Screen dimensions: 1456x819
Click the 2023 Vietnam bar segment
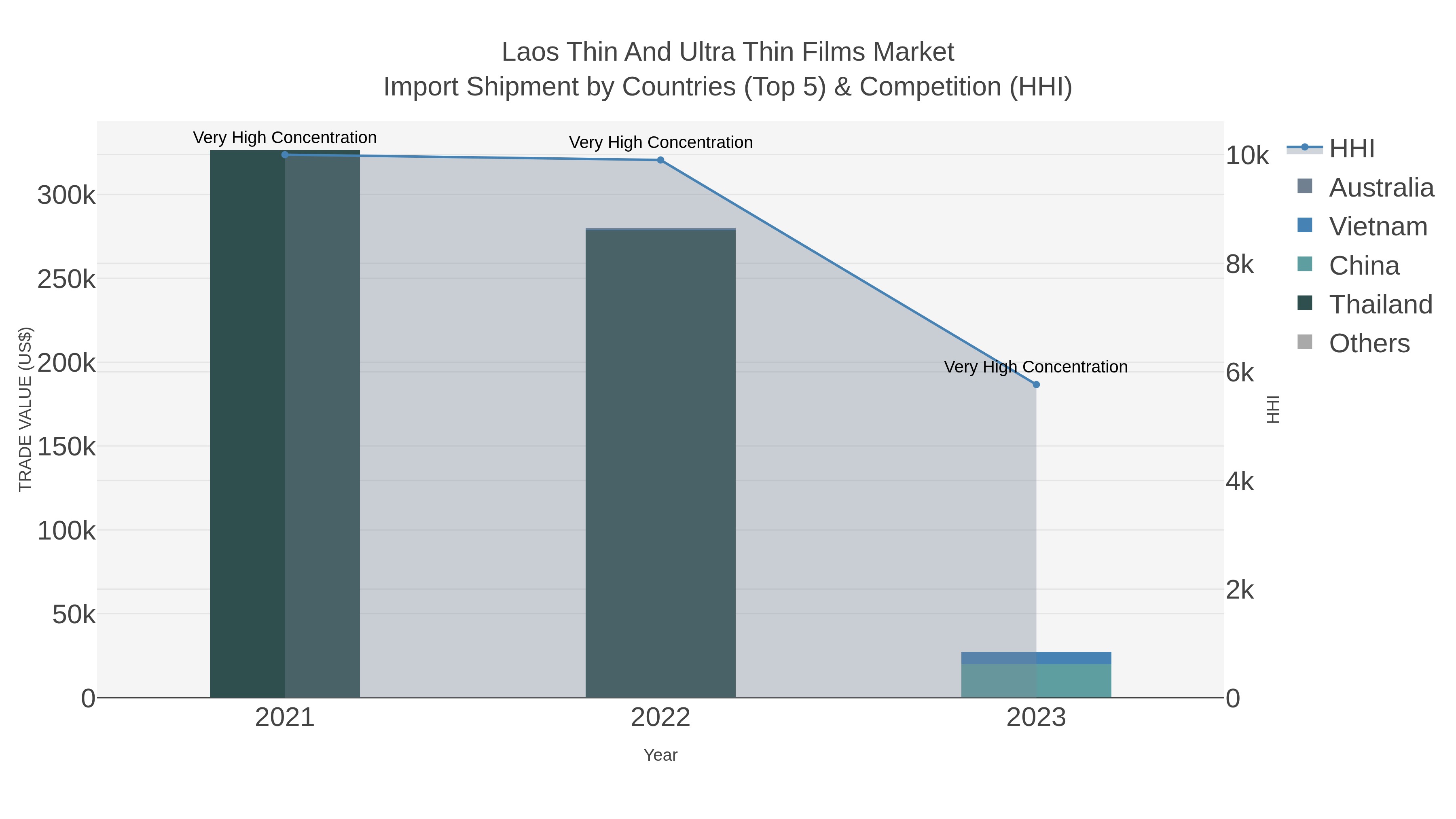pos(1036,658)
